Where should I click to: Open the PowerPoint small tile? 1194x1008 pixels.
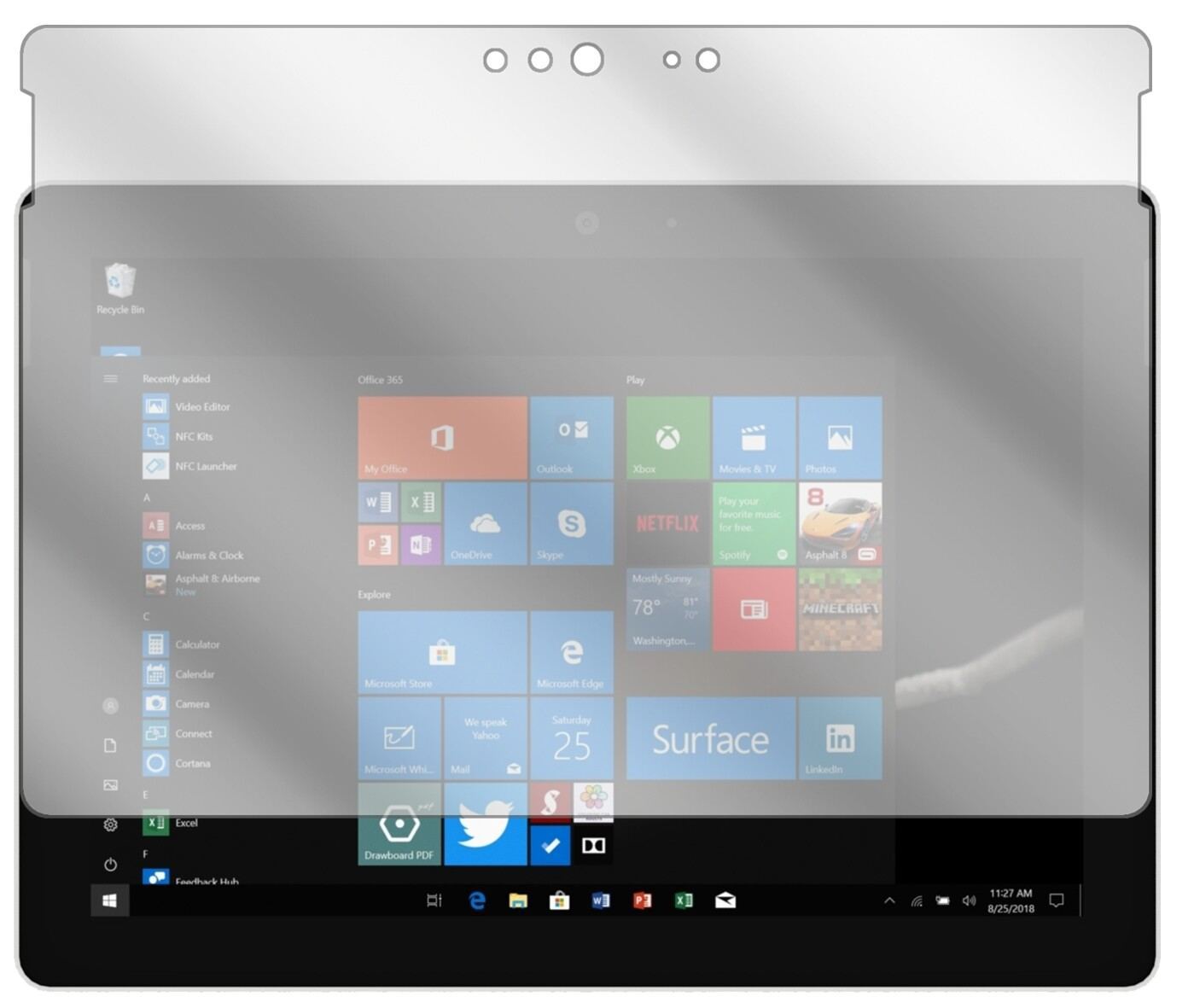378,545
